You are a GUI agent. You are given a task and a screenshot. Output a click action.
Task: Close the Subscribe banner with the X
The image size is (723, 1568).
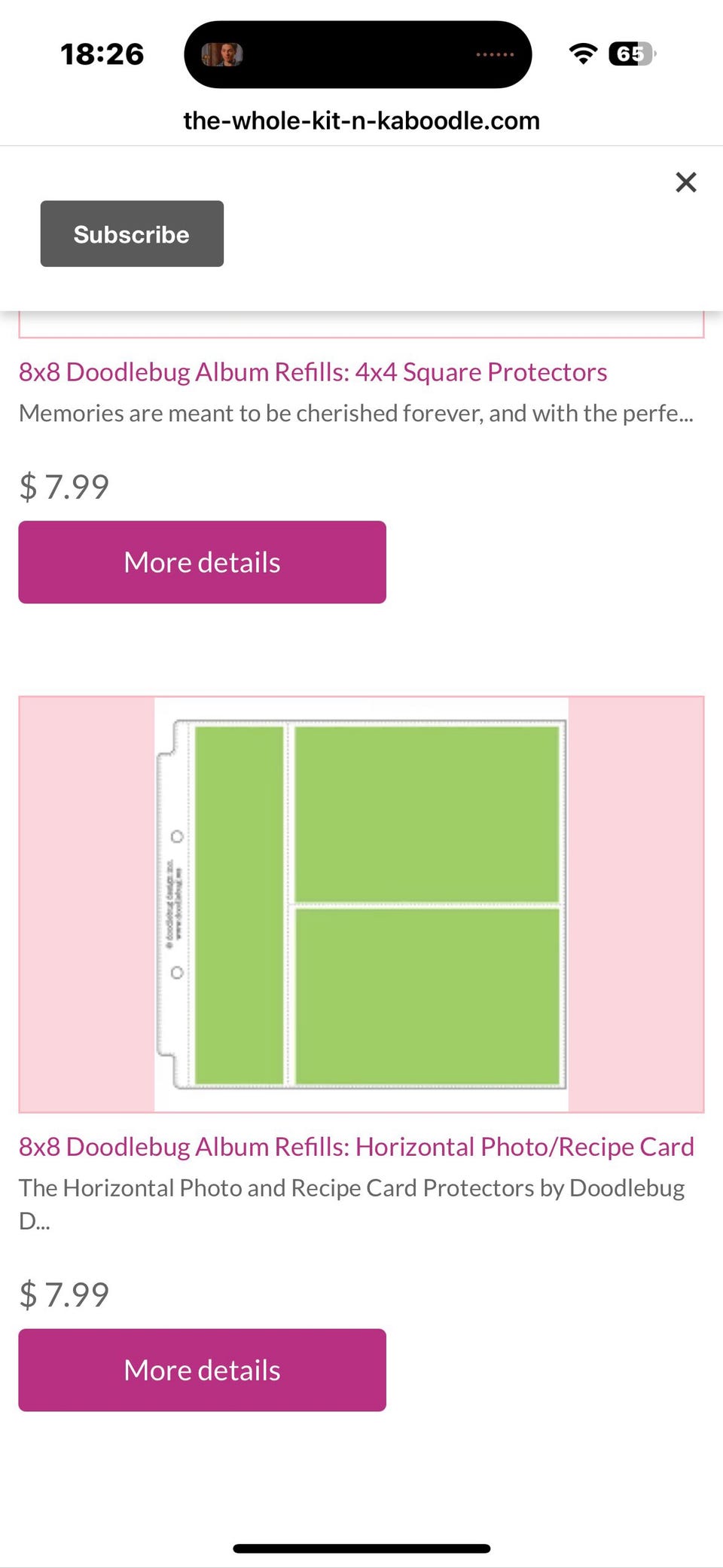(685, 182)
